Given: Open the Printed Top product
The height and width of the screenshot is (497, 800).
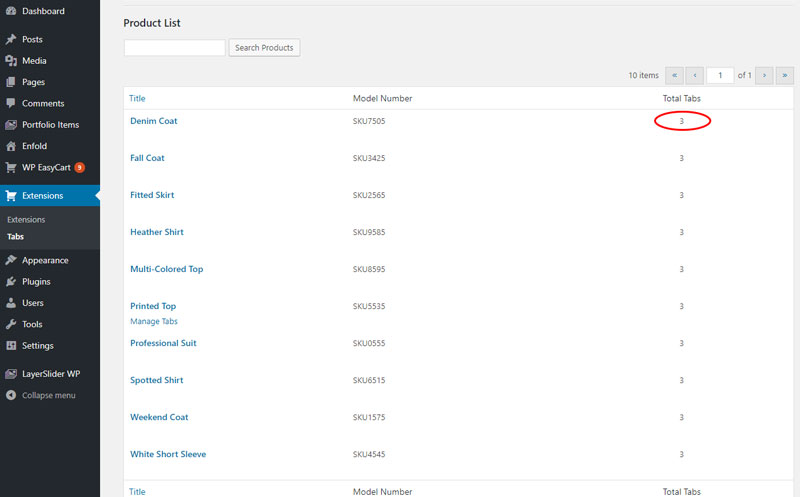Looking at the screenshot, I should pos(153,306).
